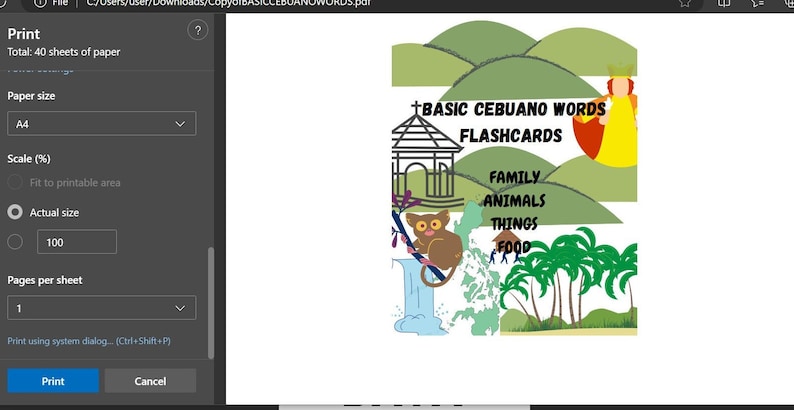The height and width of the screenshot is (410, 794).
Task: Click the blue Print button
Action: [53, 381]
